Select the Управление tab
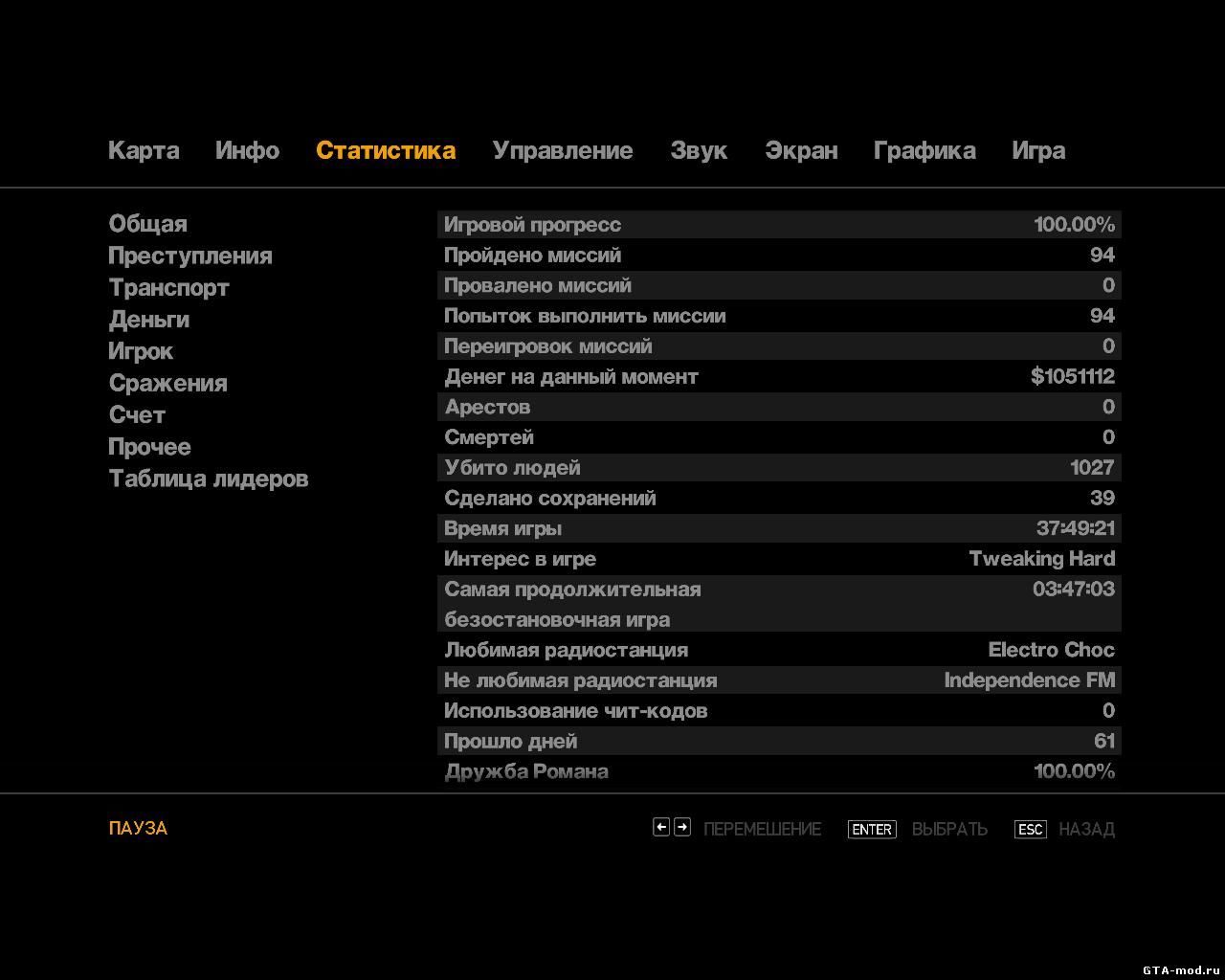Screen dimensions: 1225x980 pos(563,151)
